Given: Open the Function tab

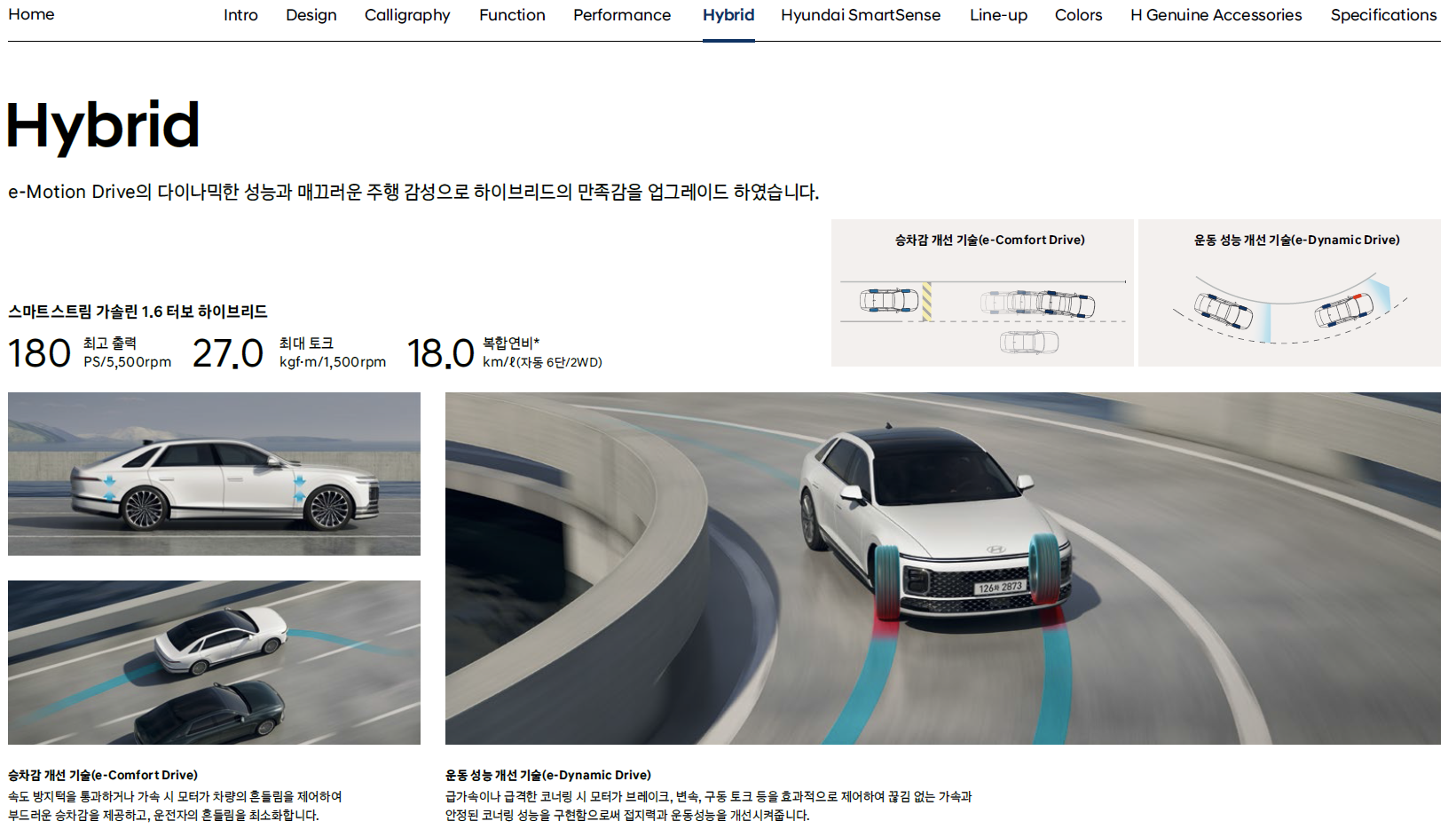Looking at the screenshot, I should pos(512,15).
